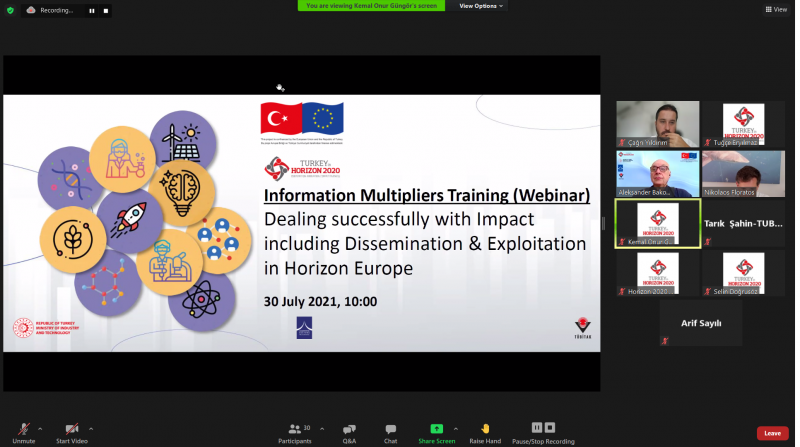The image size is (800, 447).
Task: Click the red Leave button
Action: coord(772,433)
